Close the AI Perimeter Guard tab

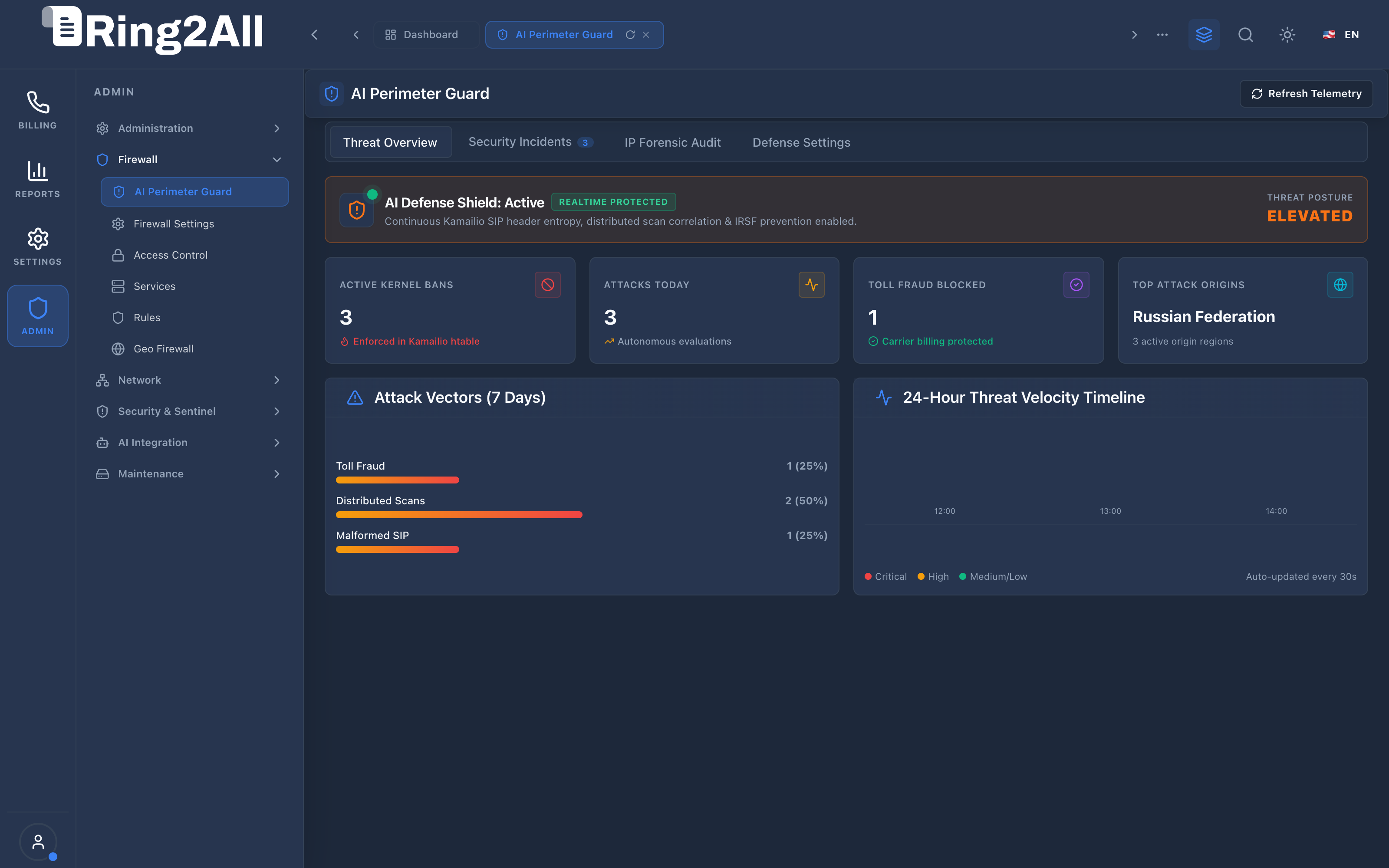click(646, 35)
